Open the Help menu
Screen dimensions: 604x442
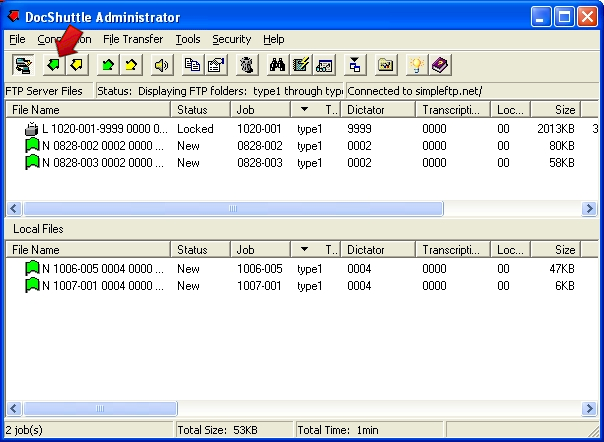(274, 39)
